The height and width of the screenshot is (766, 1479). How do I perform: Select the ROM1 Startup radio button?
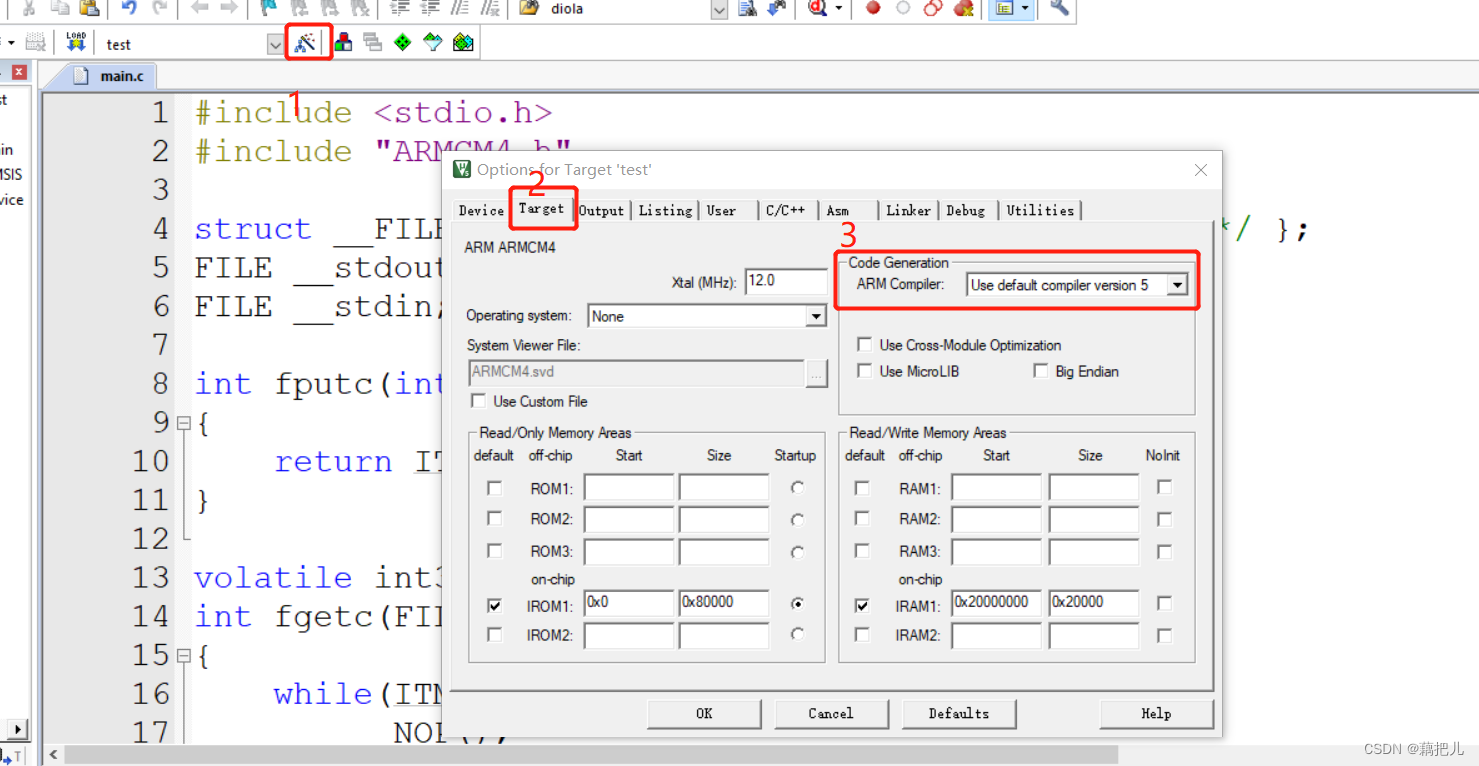click(797, 488)
